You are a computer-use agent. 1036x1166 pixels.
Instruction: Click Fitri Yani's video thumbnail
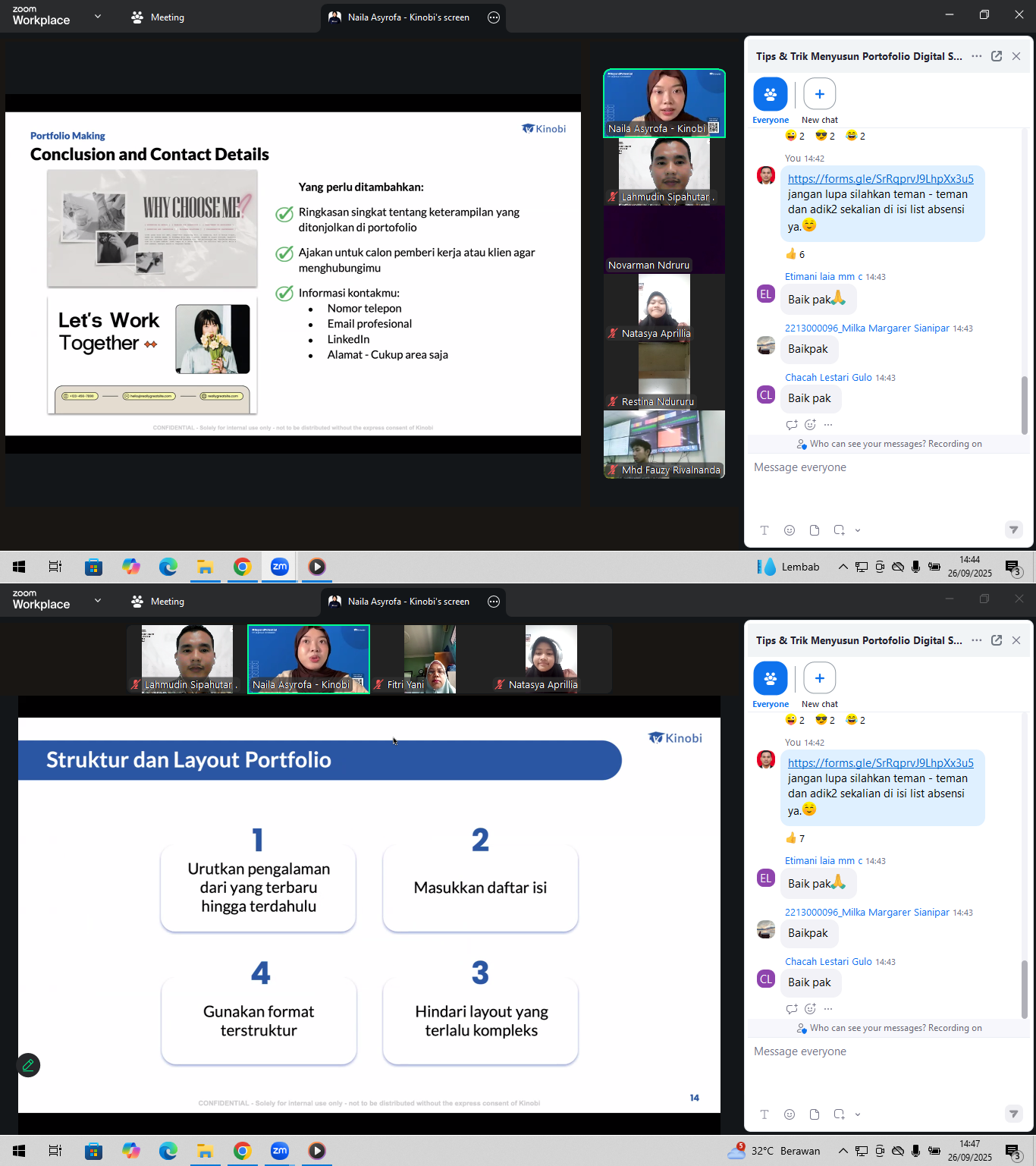click(429, 658)
